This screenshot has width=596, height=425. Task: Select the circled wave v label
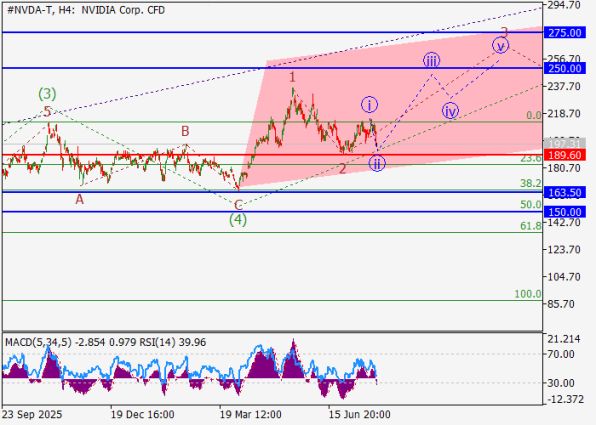coord(501,46)
